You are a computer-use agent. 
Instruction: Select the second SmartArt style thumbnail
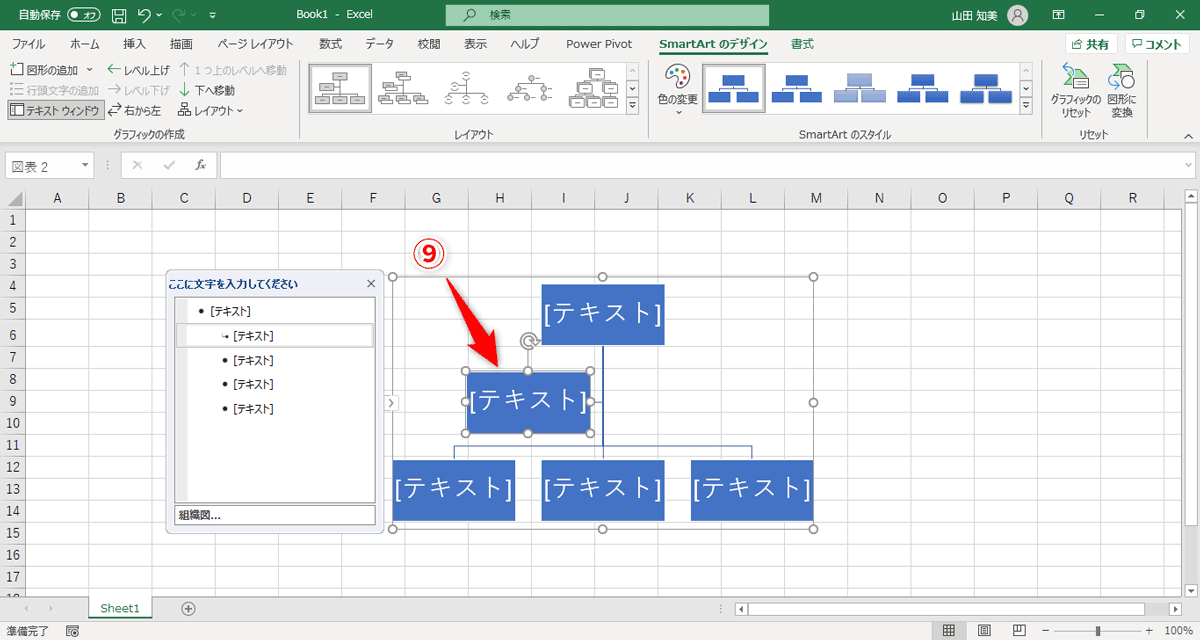[797, 89]
